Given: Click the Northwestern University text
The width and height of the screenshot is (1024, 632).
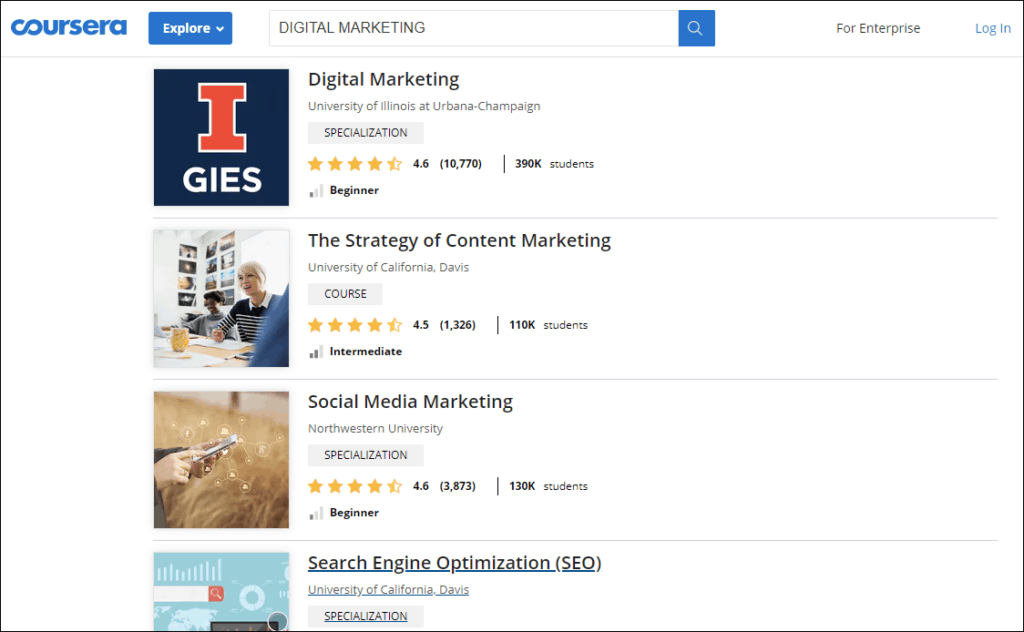Looking at the screenshot, I should pyautogui.click(x=376, y=428).
